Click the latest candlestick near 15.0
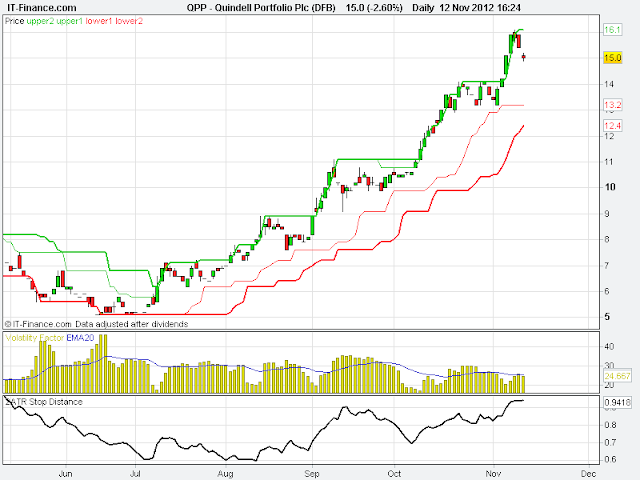This screenshot has width=640, height=480. click(x=524, y=57)
